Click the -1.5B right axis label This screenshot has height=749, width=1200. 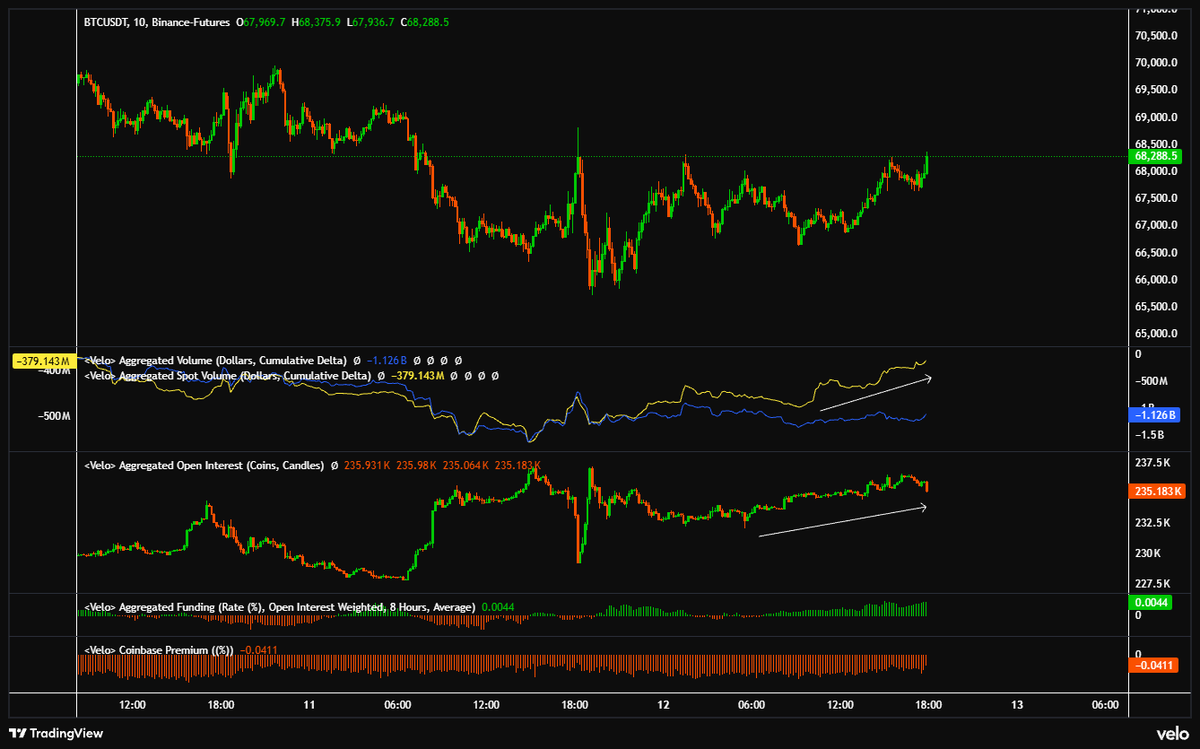coord(1148,435)
